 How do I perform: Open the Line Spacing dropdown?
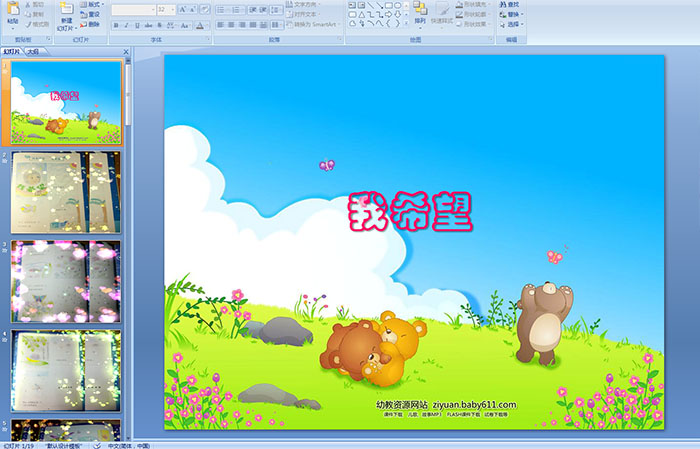click(x=277, y=9)
